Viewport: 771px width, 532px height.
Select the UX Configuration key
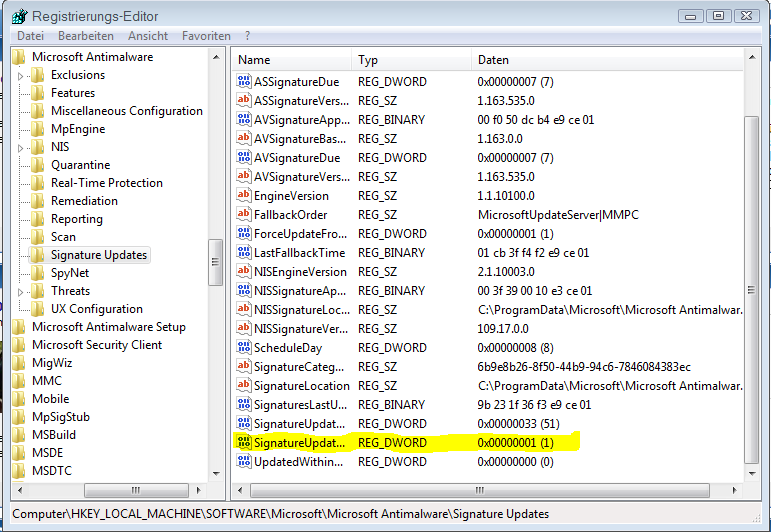(97, 309)
